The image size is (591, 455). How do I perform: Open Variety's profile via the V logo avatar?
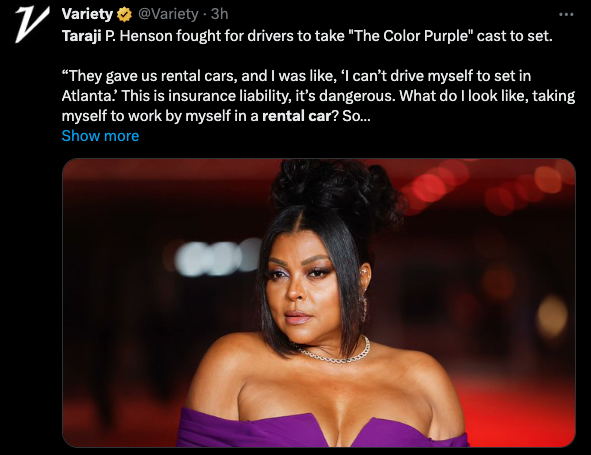[32, 24]
